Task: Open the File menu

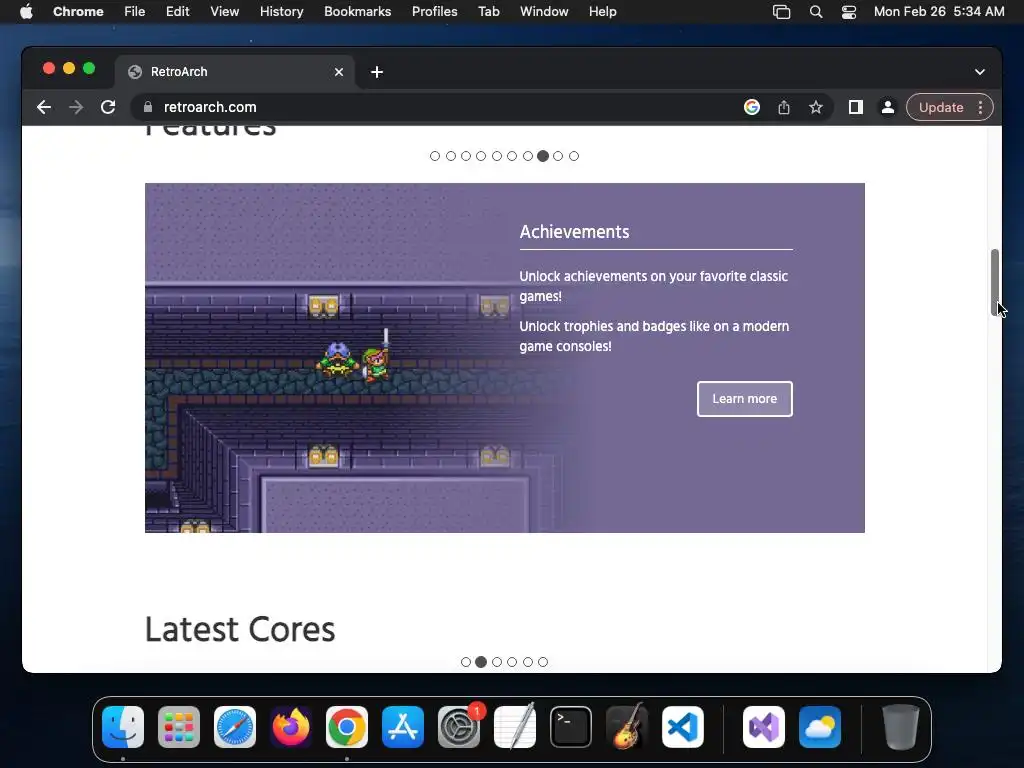Action: coord(135,12)
